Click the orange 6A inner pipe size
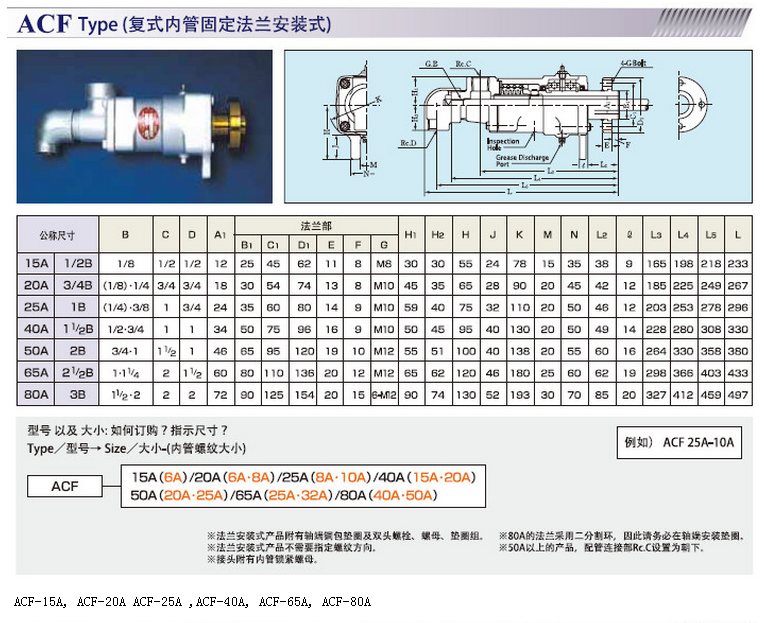Screen dimensions: 764x623 [175, 477]
